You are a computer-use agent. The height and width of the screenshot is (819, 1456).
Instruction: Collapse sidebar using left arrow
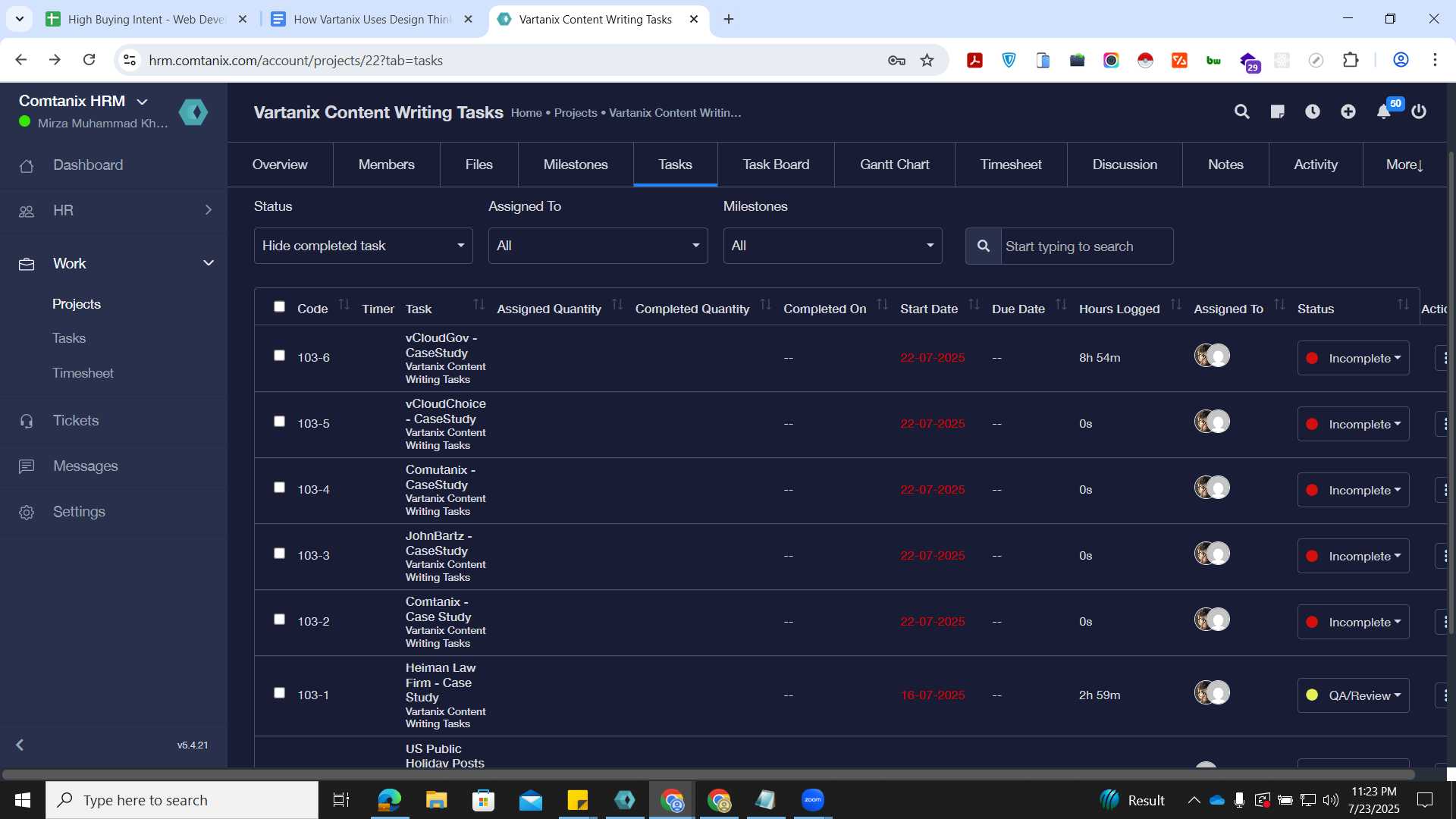tap(20, 745)
